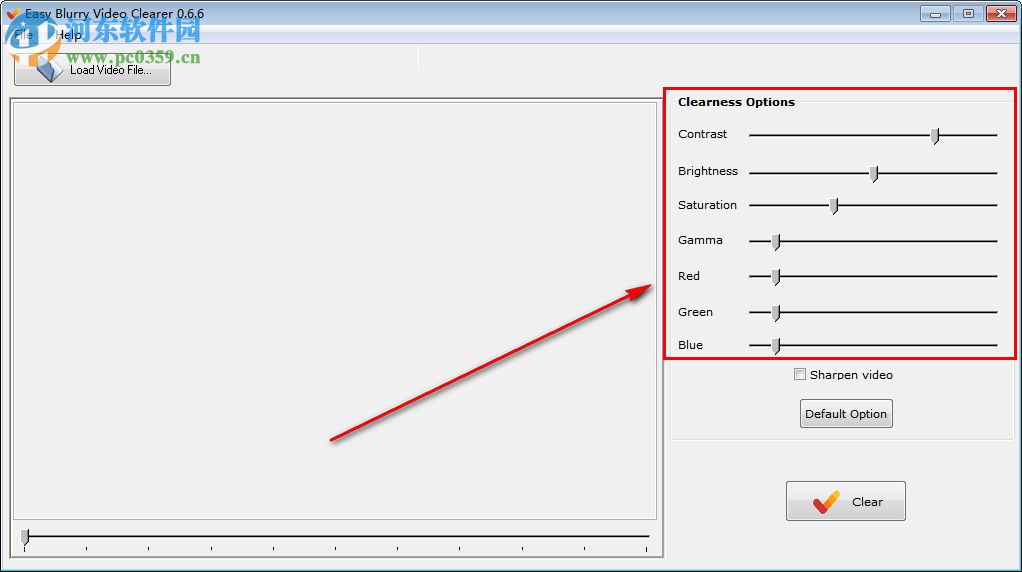Click the Gamma label
This screenshot has height=572, width=1022.
(x=700, y=240)
